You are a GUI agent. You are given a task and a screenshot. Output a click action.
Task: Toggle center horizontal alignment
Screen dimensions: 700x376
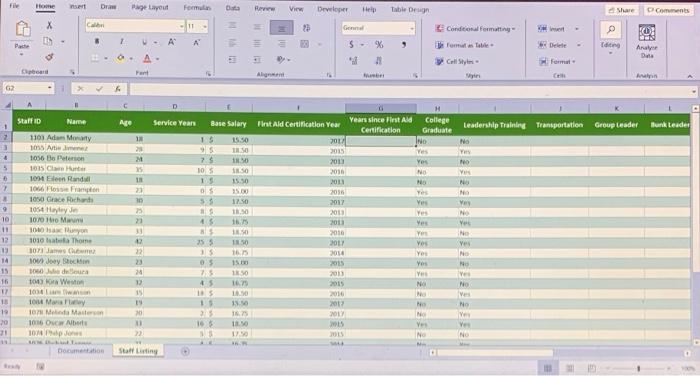[257, 43]
